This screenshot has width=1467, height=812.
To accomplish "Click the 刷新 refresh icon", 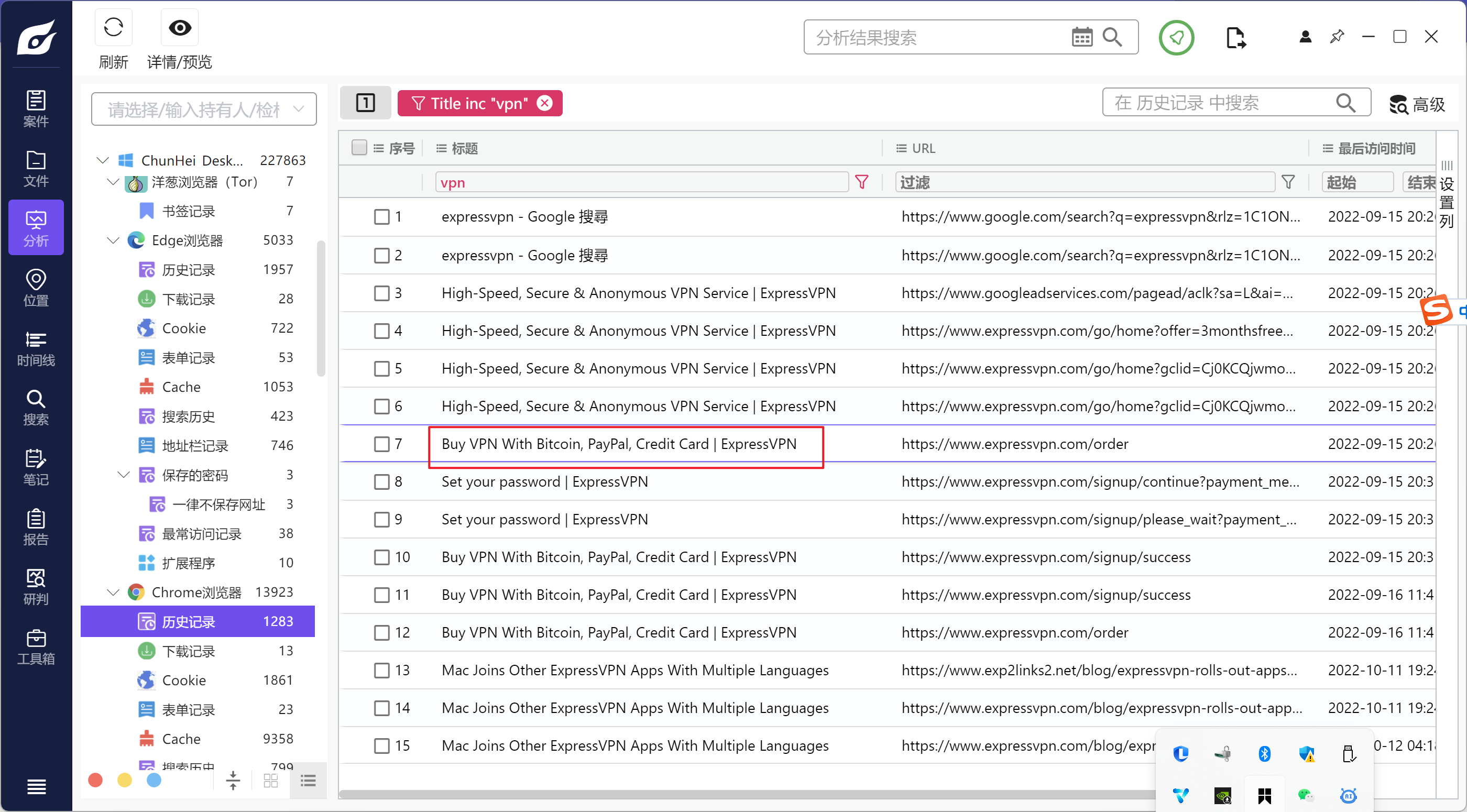I will [x=113, y=27].
